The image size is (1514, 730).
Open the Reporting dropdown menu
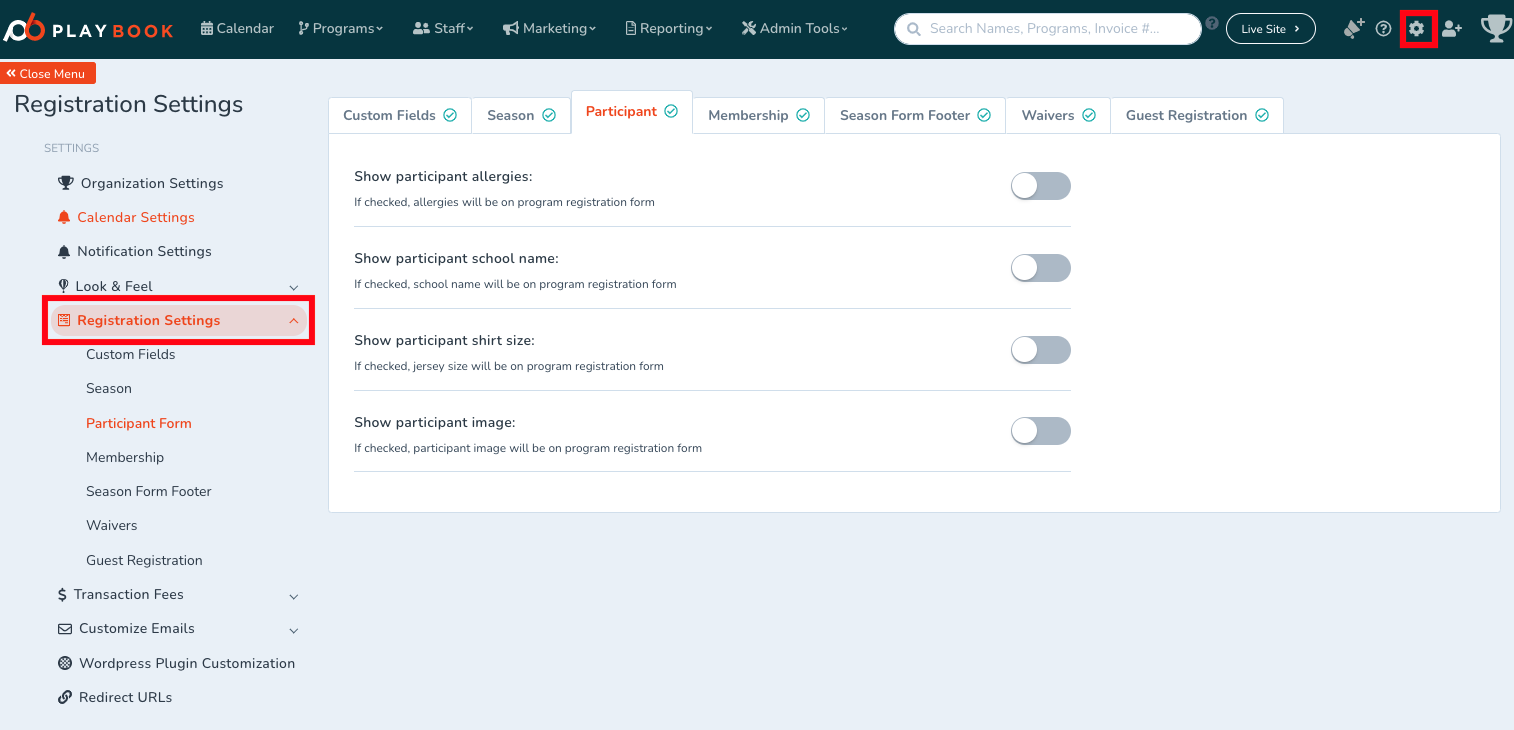point(669,29)
